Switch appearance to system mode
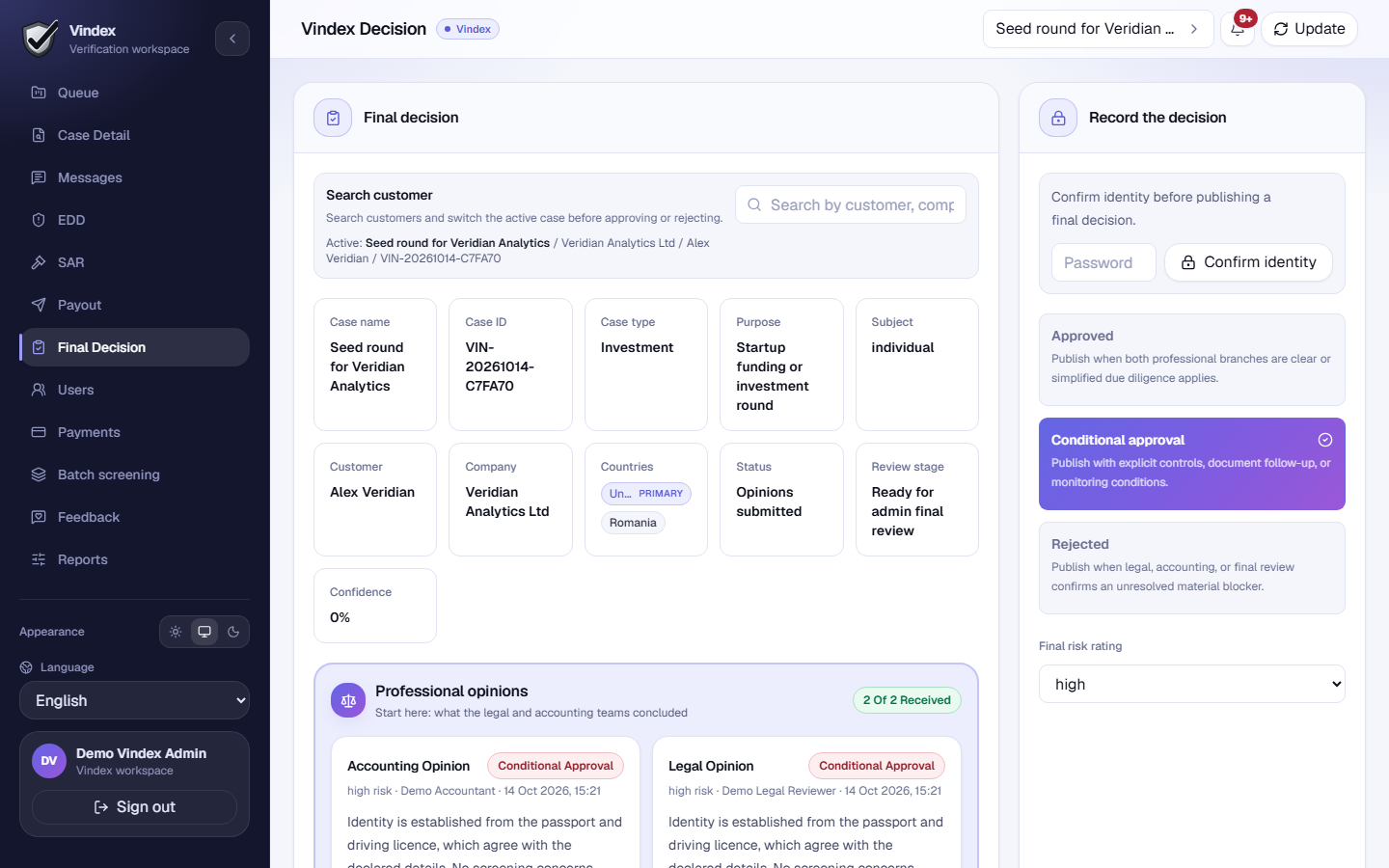 tap(204, 632)
